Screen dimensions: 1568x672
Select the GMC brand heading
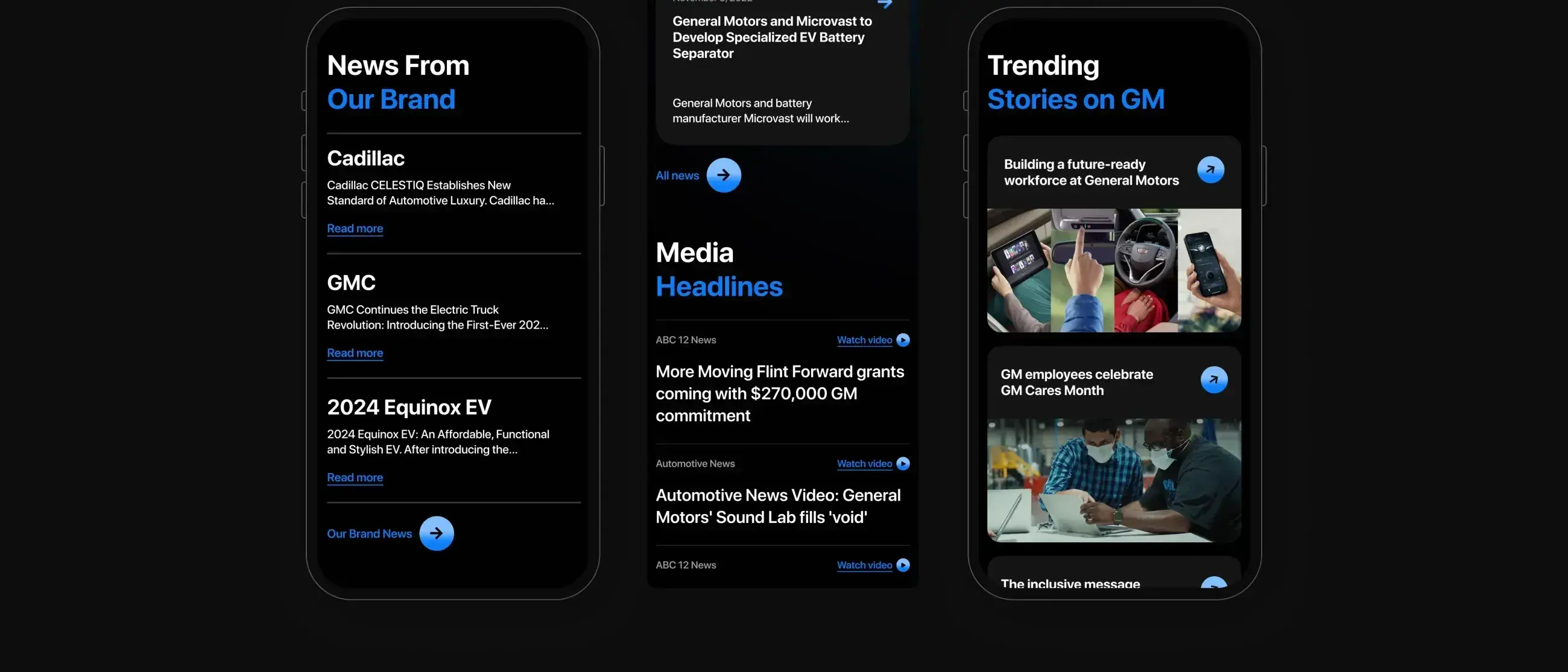pyautogui.click(x=351, y=283)
